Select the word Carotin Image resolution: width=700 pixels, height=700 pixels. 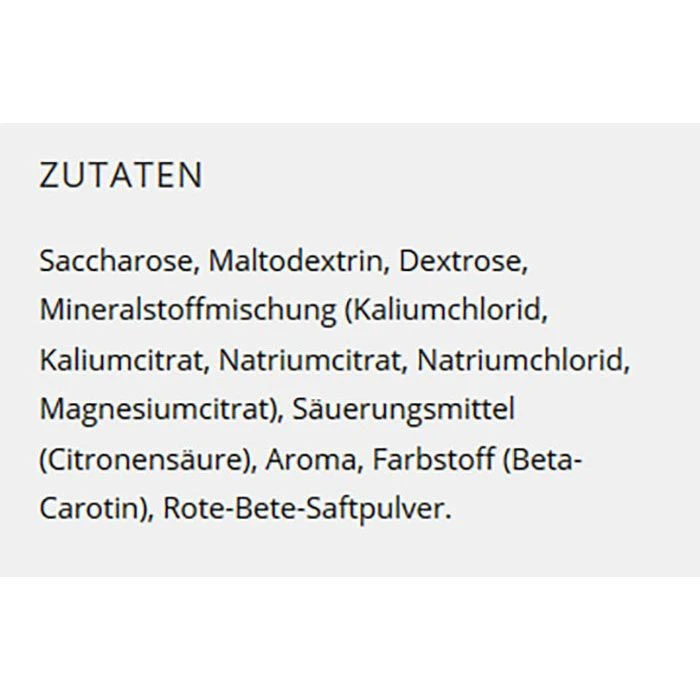click(x=93, y=507)
